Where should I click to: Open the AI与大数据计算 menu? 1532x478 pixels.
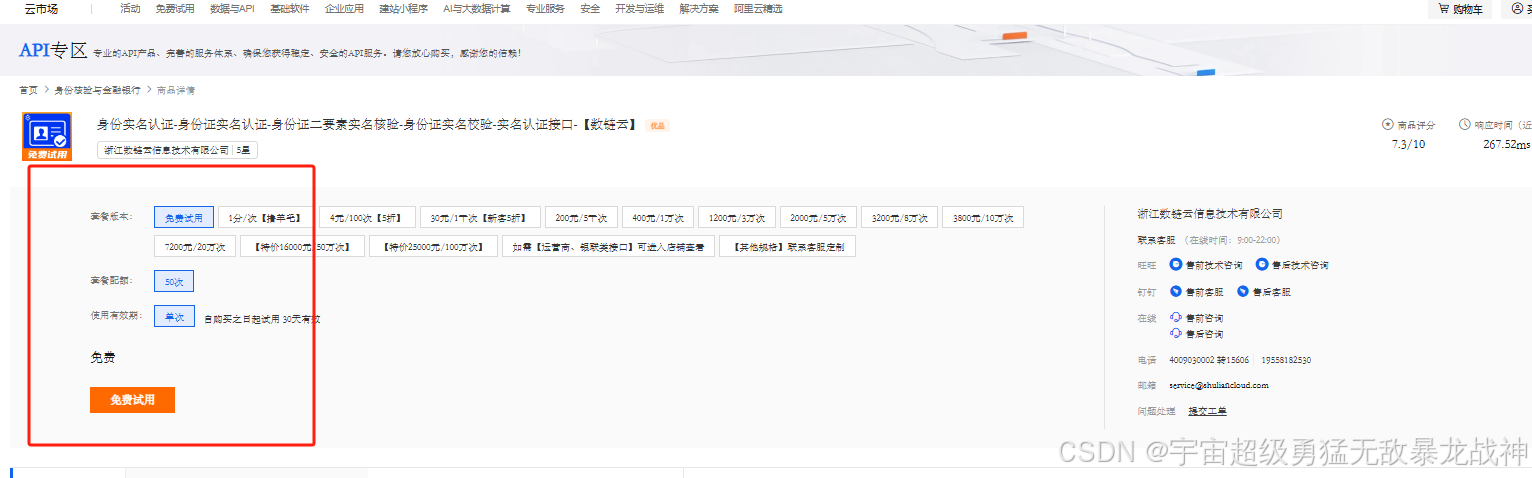tap(476, 9)
